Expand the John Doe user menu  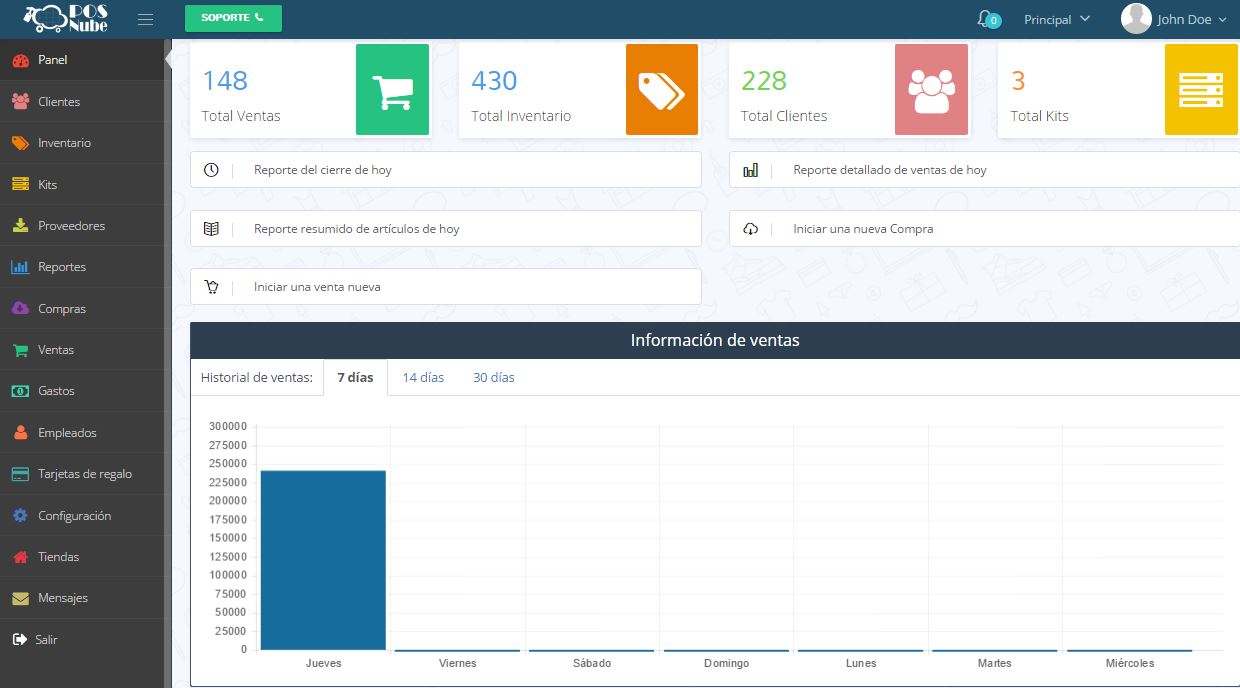1174,19
